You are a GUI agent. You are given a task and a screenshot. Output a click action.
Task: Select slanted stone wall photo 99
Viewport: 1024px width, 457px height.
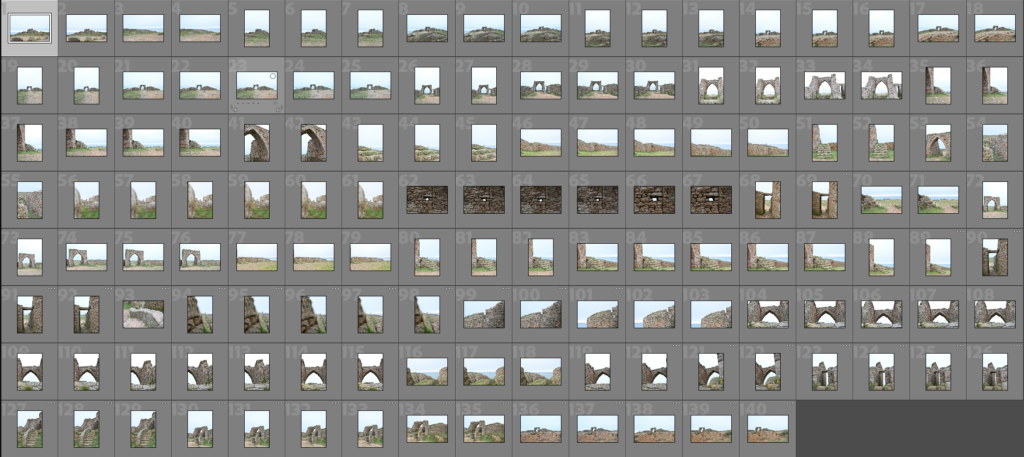pyautogui.click(x=484, y=313)
